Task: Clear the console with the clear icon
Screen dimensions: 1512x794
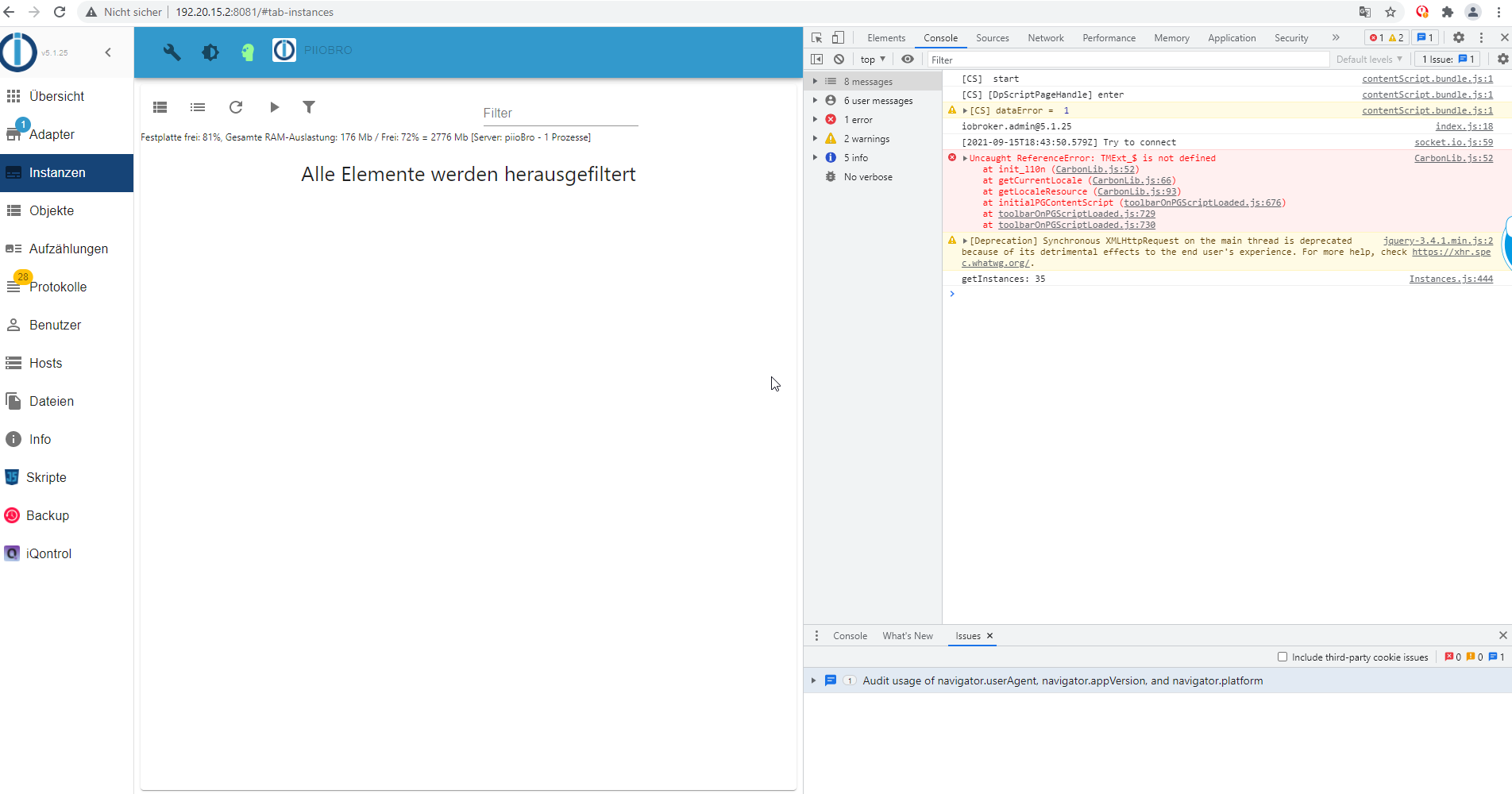Action: point(839,59)
